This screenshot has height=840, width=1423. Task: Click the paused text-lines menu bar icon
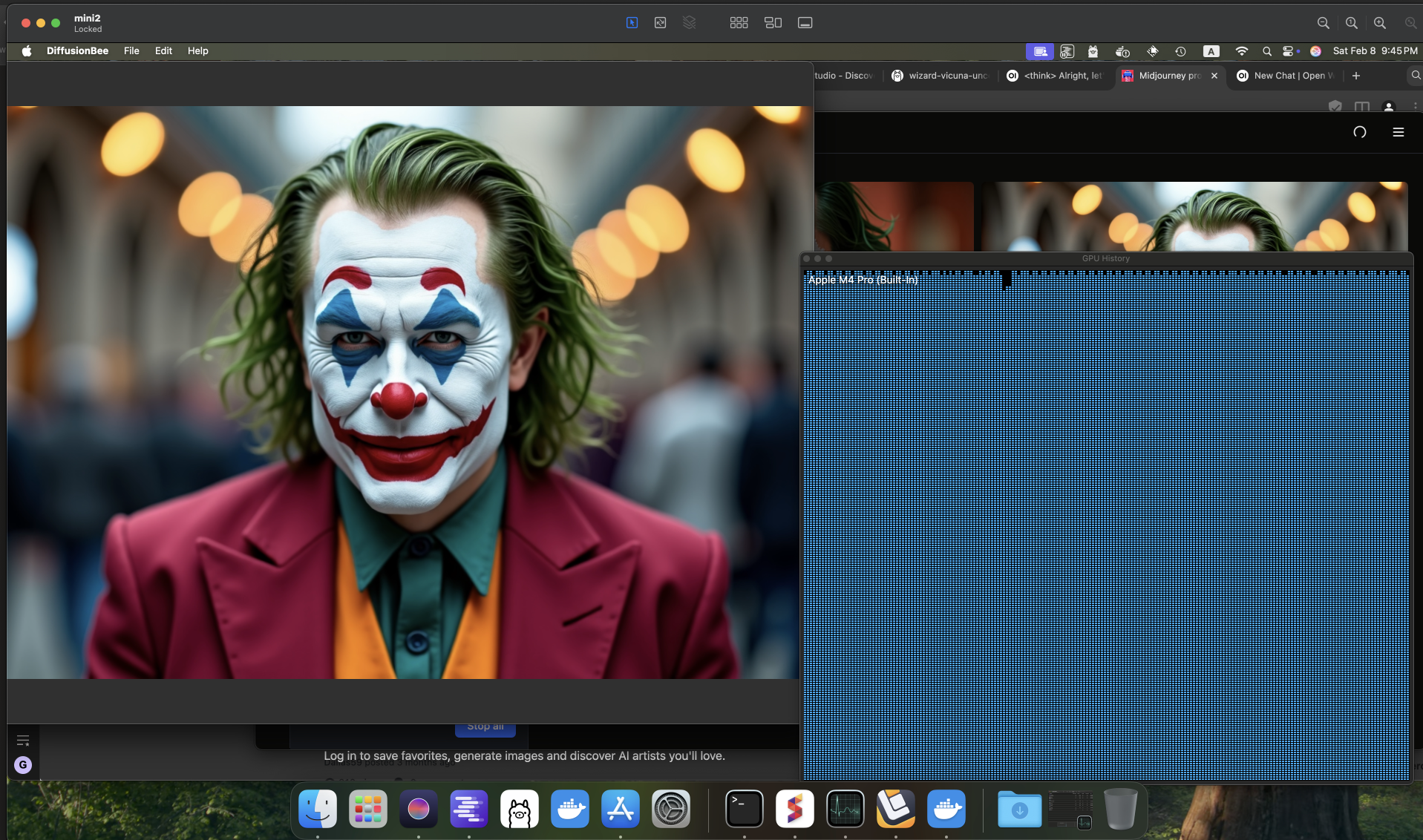click(1067, 51)
